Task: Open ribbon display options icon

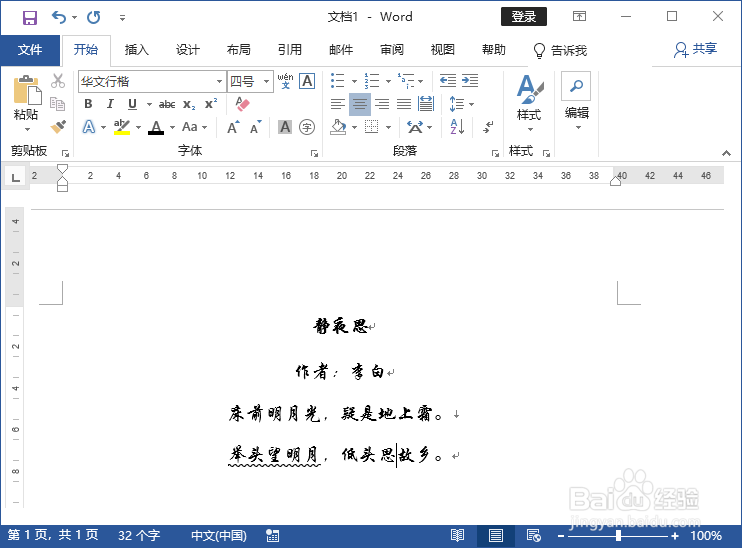Action: click(x=579, y=17)
